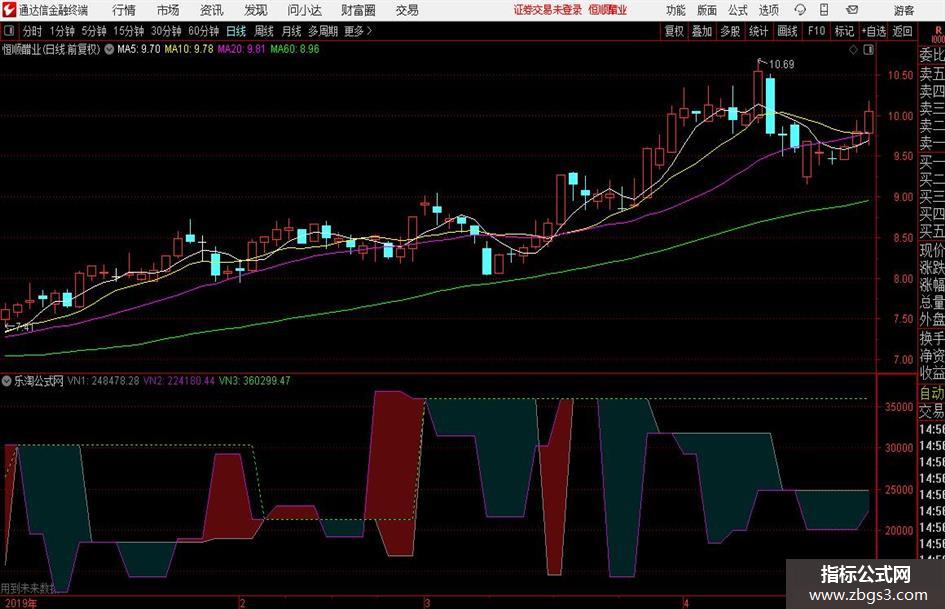Click the red 恒顺醋业 stock name link

tap(608, 10)
